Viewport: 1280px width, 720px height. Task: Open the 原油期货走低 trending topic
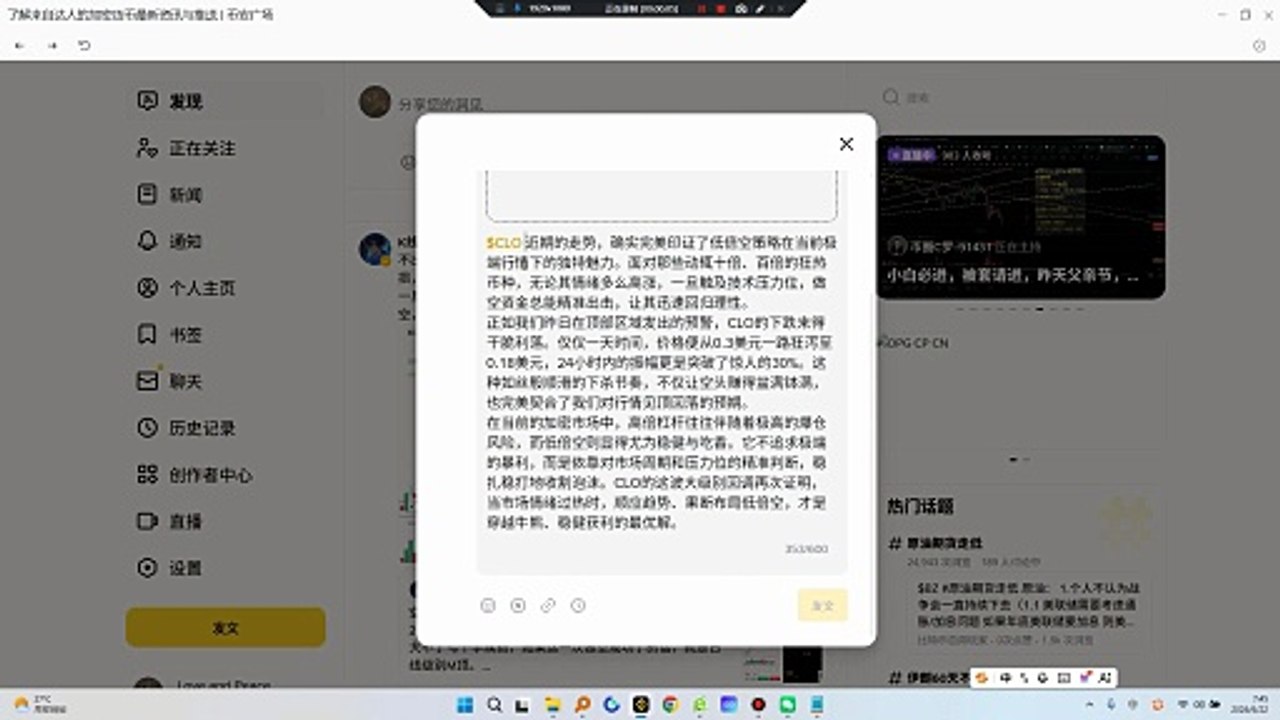(944, 542)
